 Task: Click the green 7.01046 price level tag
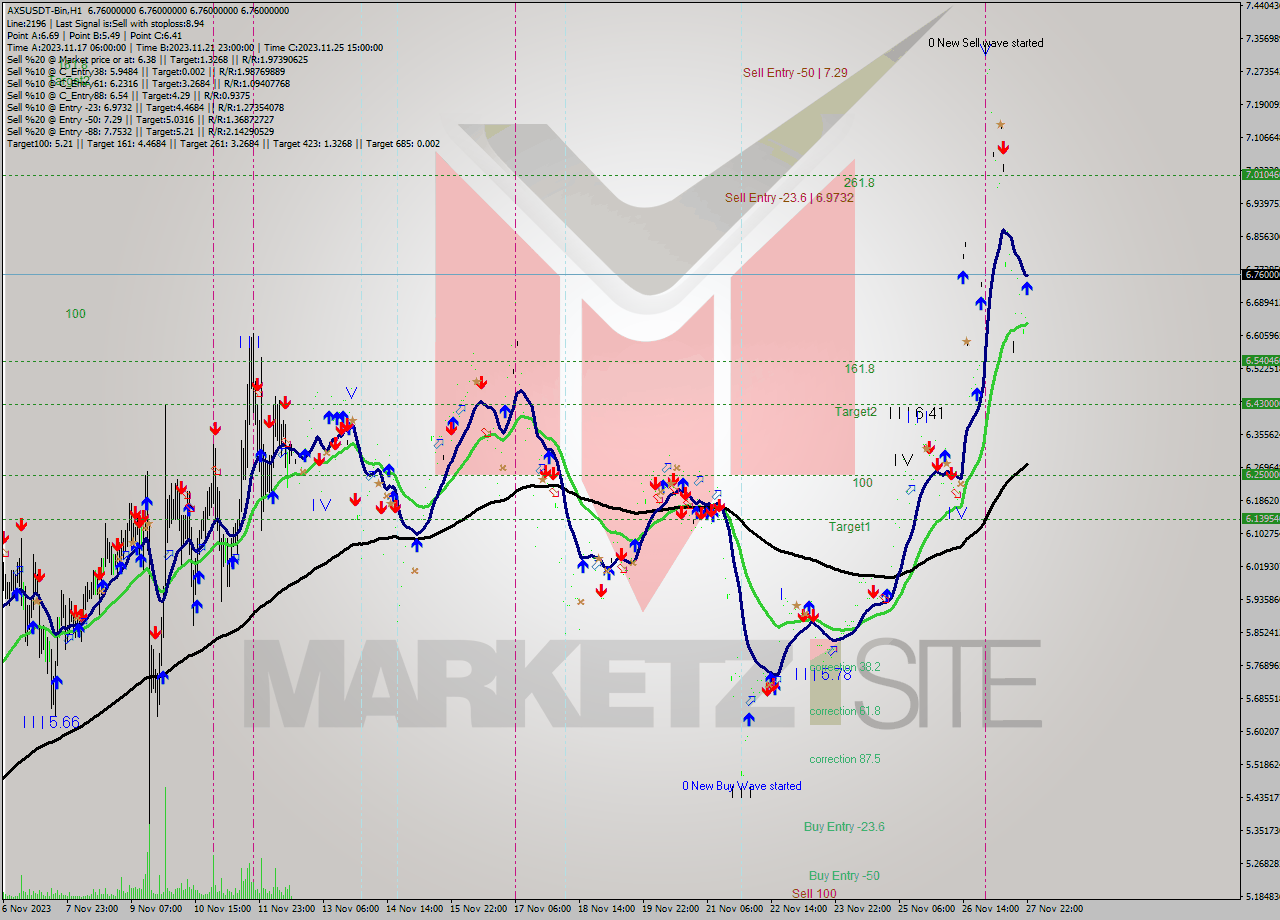1261,174
